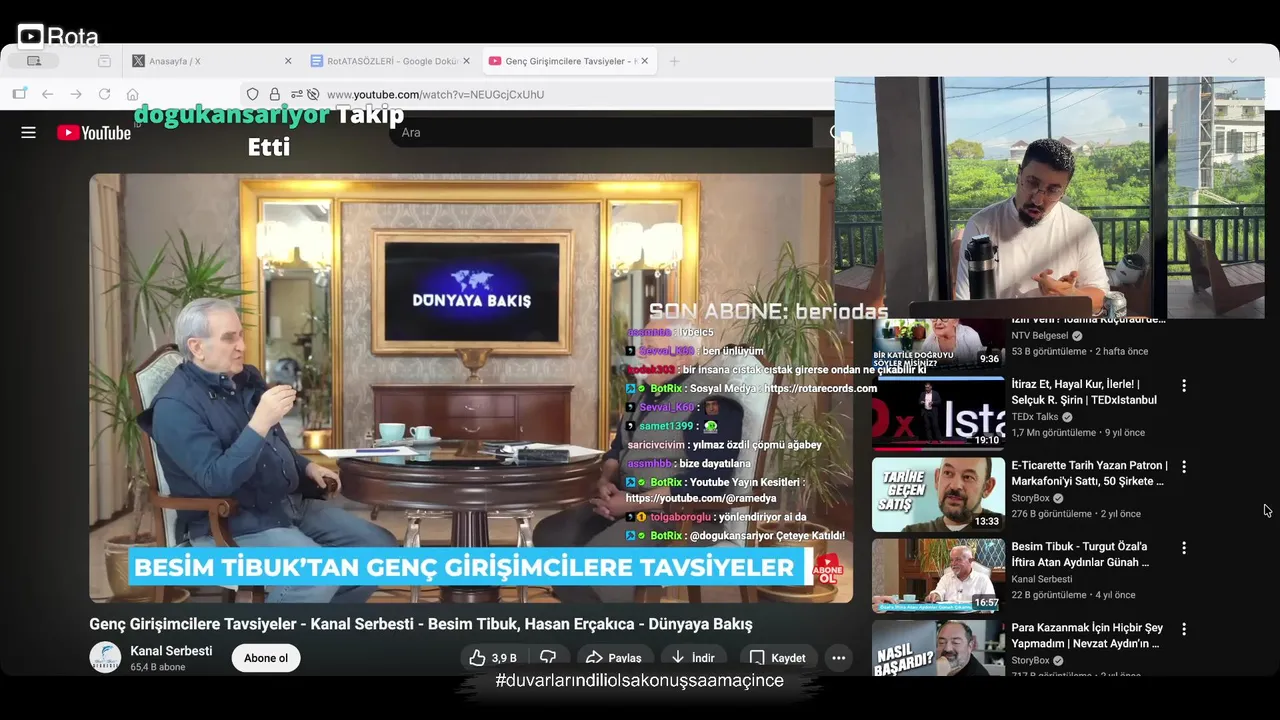
Task: Go to browser home page icon
Action: (132, 94)
